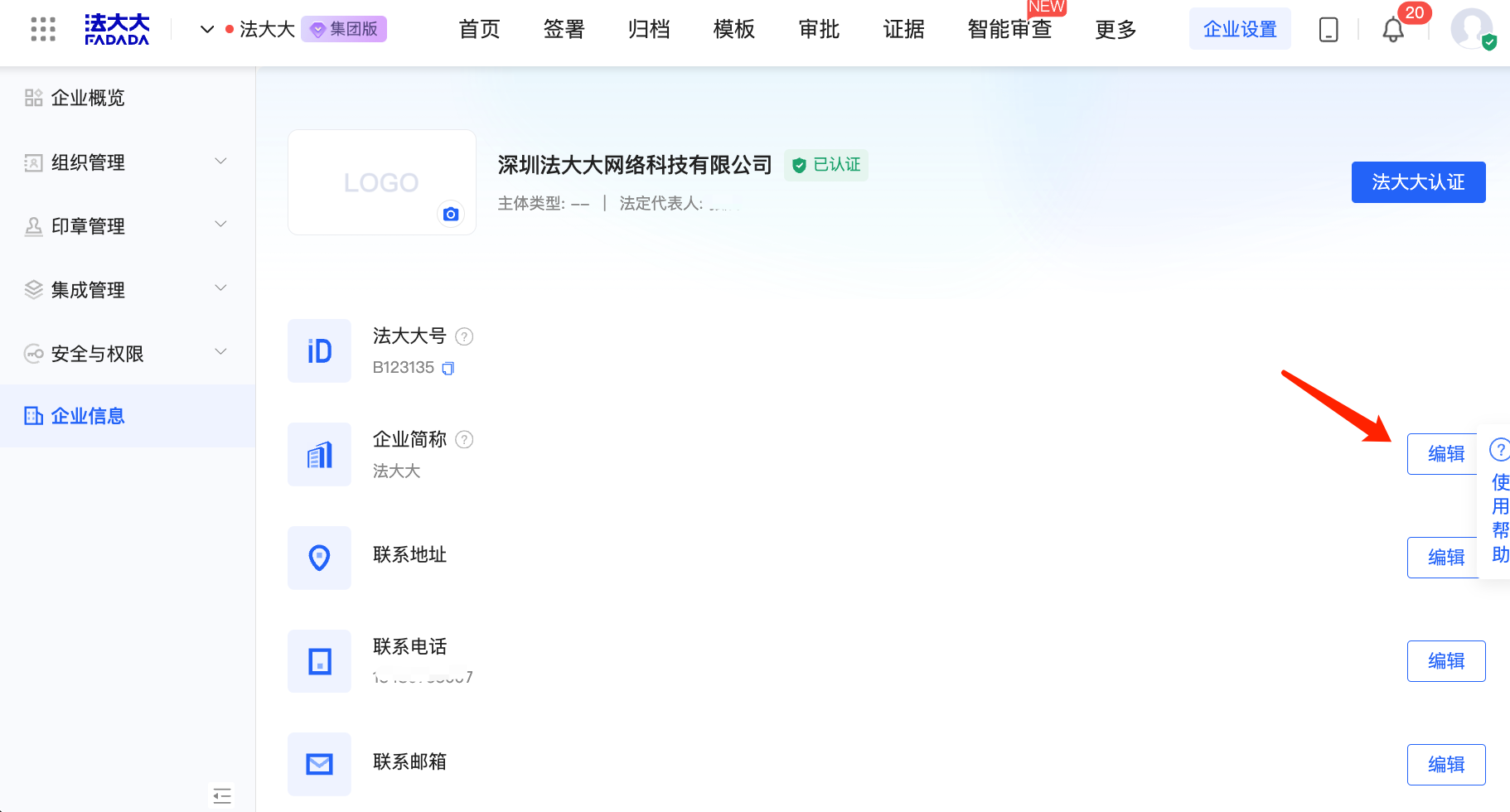The image size is (1510, 812).
Task: Click the 联系邮箱 envelope icon
Action: (320, 764)
